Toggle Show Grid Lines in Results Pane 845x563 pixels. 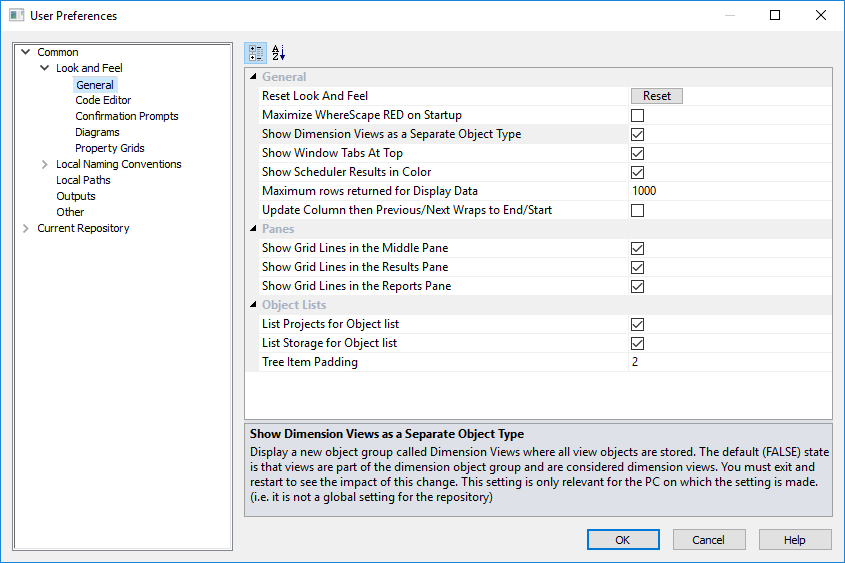click(x=637, y=267)
